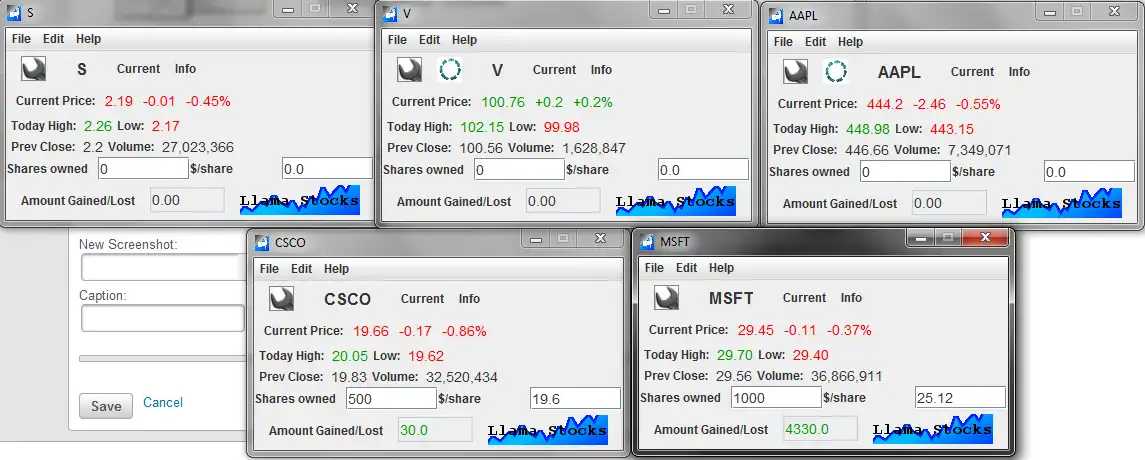Click the Llama Stocks logo in AAPL window

(1062, 204)
